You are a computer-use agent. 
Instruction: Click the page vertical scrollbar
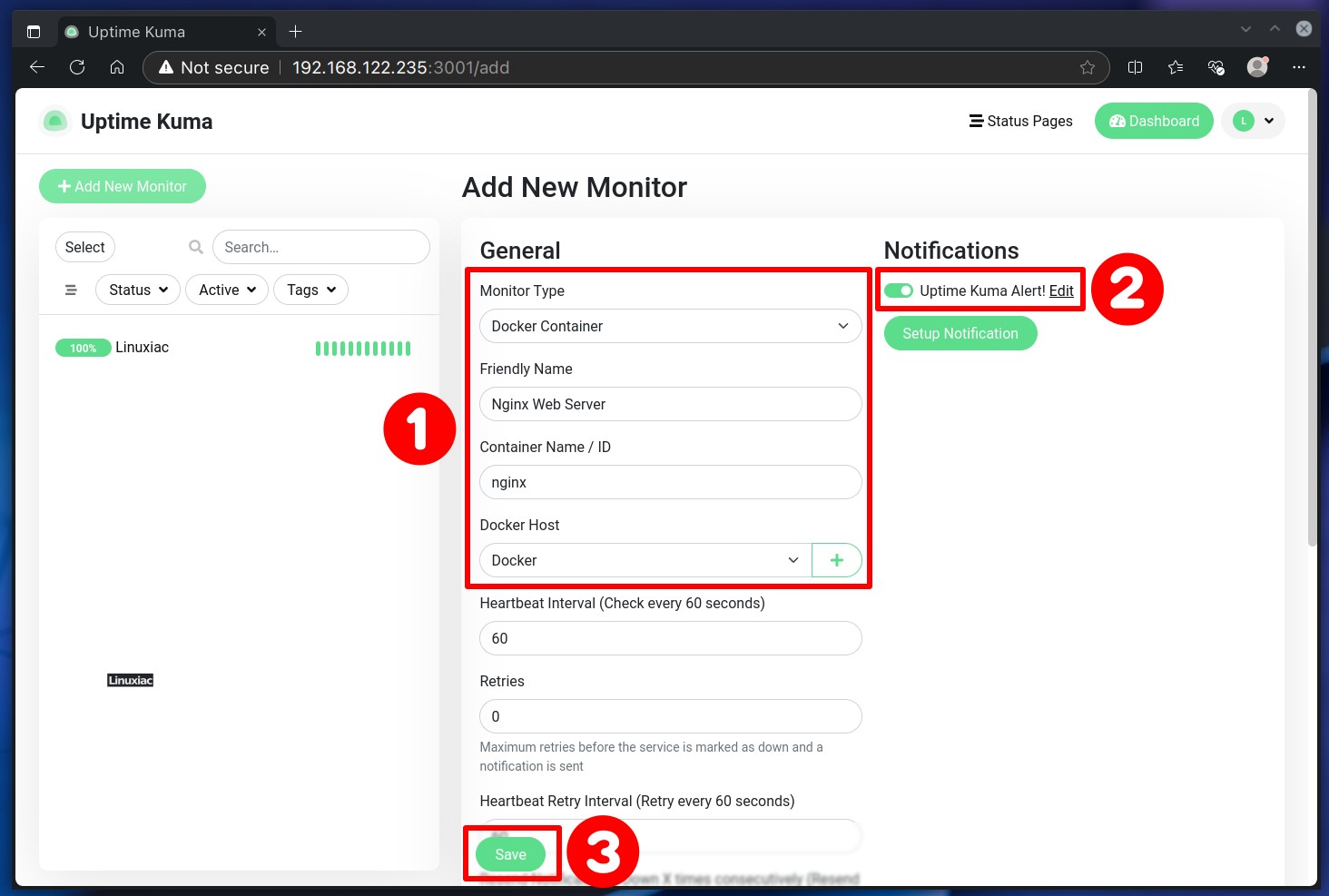[1312, 318]
